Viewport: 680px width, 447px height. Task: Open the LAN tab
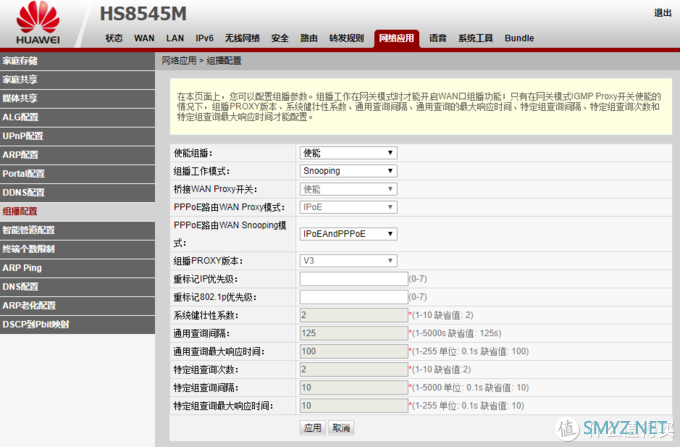(175, 38)
